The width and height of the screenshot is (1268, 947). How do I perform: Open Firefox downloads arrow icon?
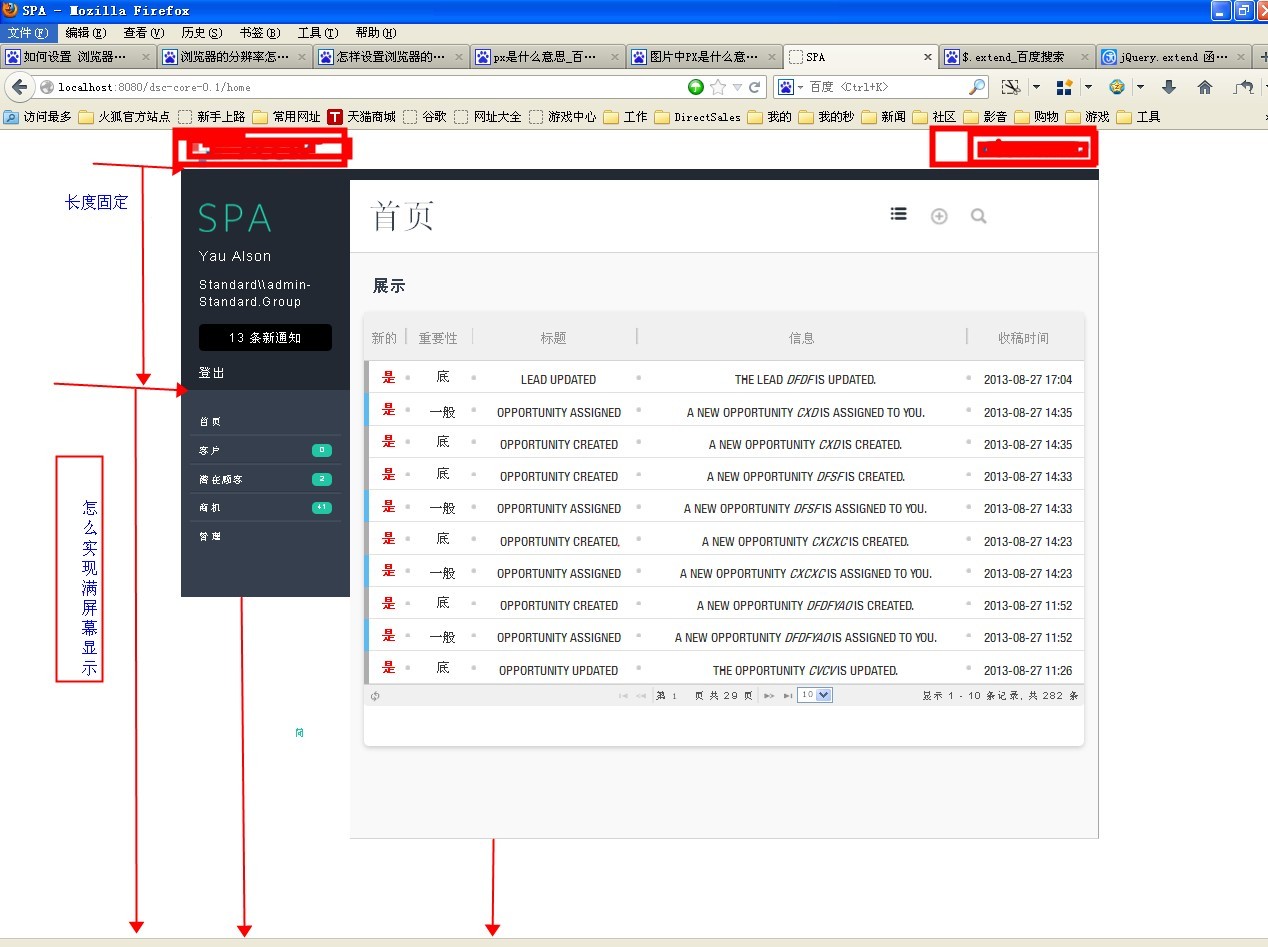1168,87
